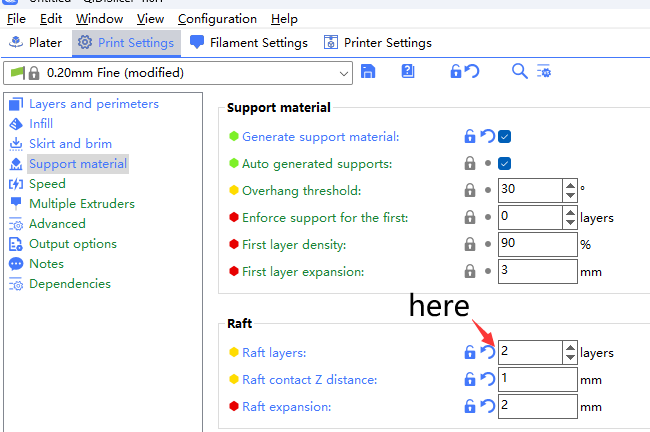Open the 0.20mm Fine preset dropdown
650x432 pixels.
[344, 73]
